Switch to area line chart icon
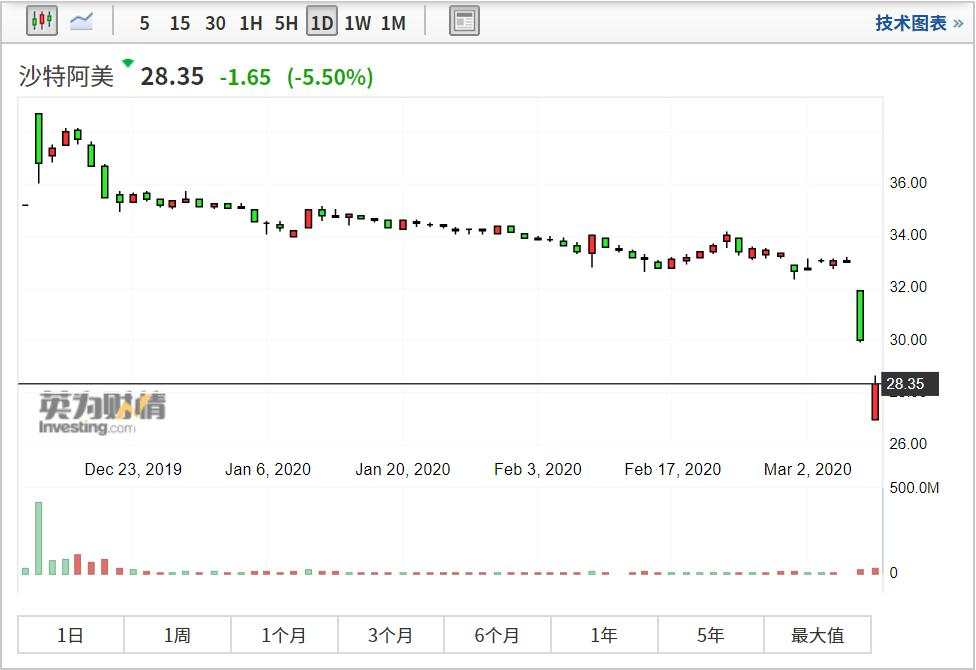Image resolution: width=976 pixels, height=670 pixels. [82, 22]
